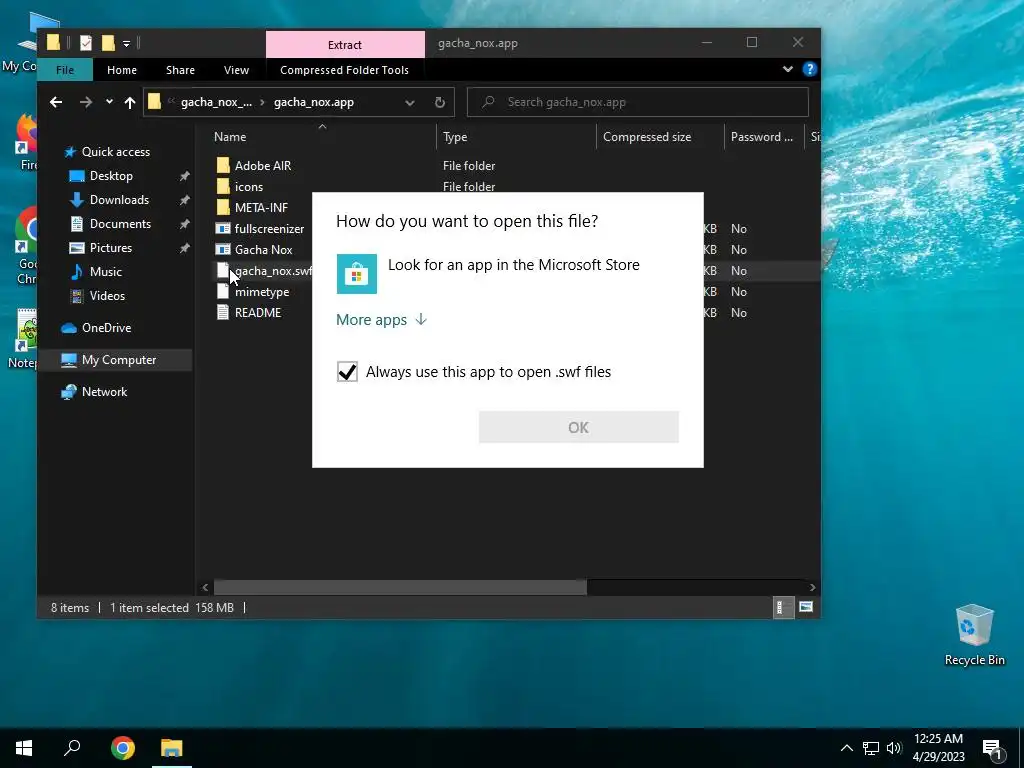Viewport: 1024px width, 768px height.
Task: Click the Forward navigation arrow
Action: (86, 102)
